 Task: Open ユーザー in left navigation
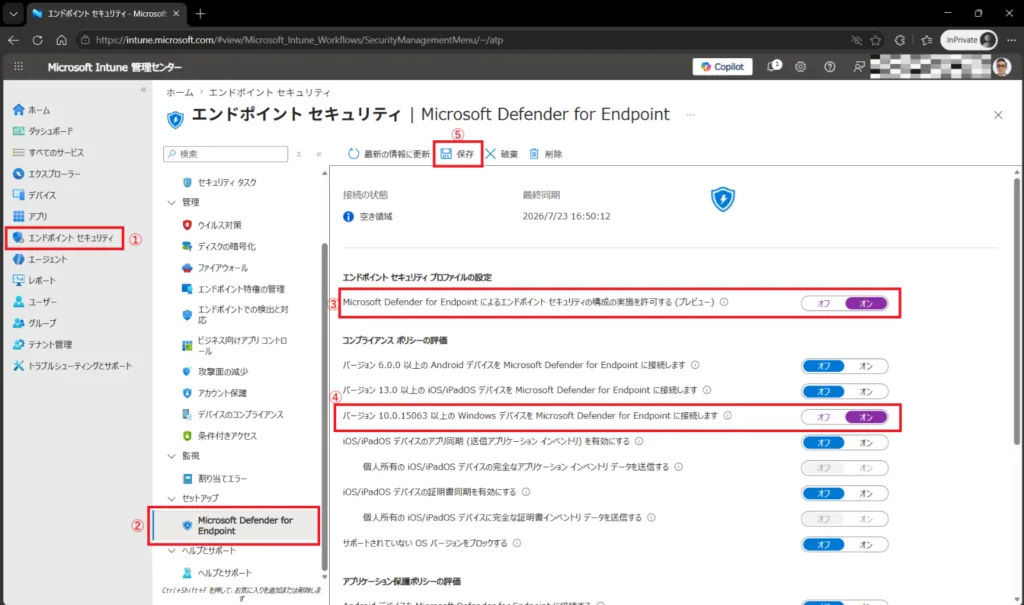click(35, 302)
